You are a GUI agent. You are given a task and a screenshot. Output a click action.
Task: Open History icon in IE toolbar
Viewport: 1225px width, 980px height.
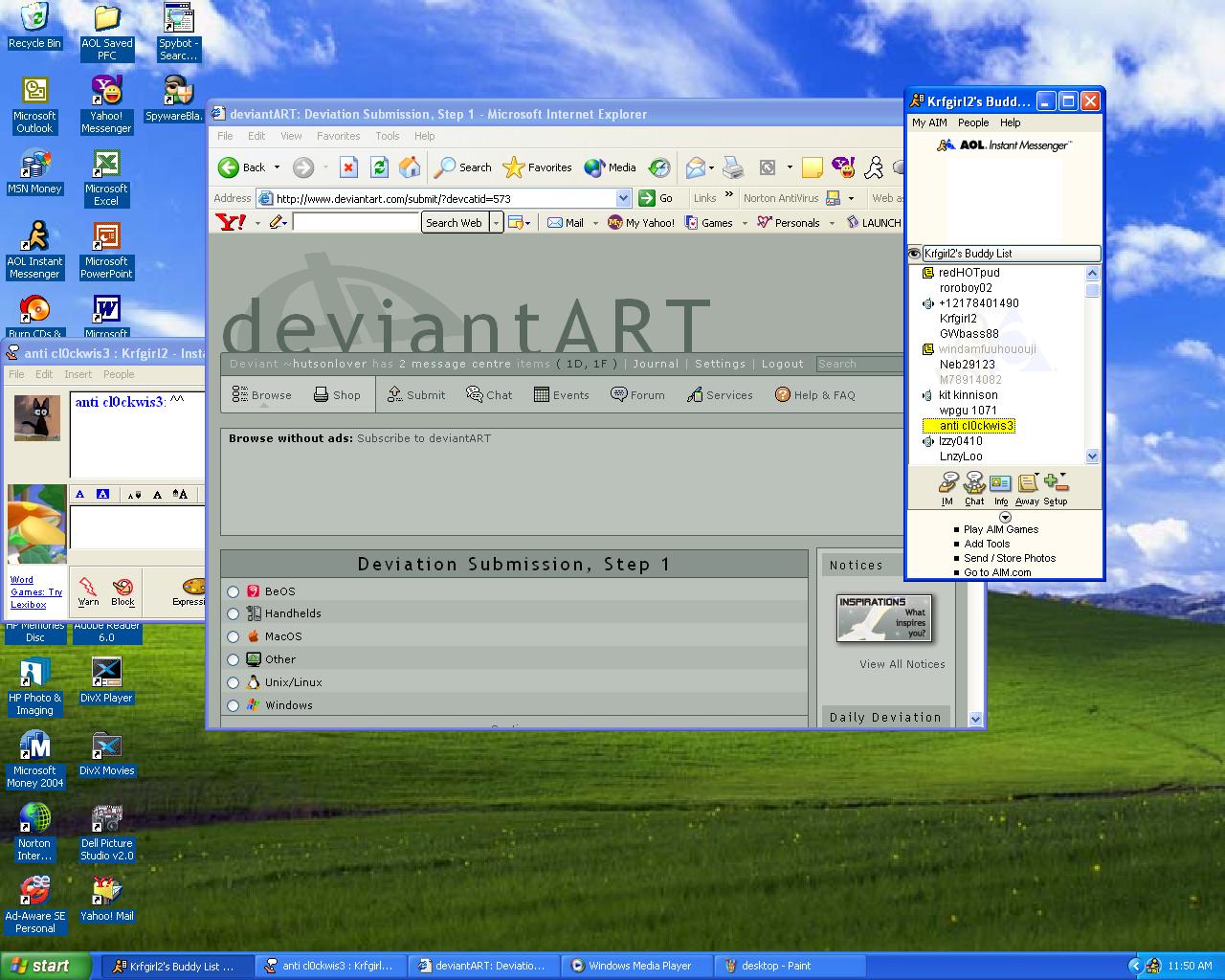point(659,167)
